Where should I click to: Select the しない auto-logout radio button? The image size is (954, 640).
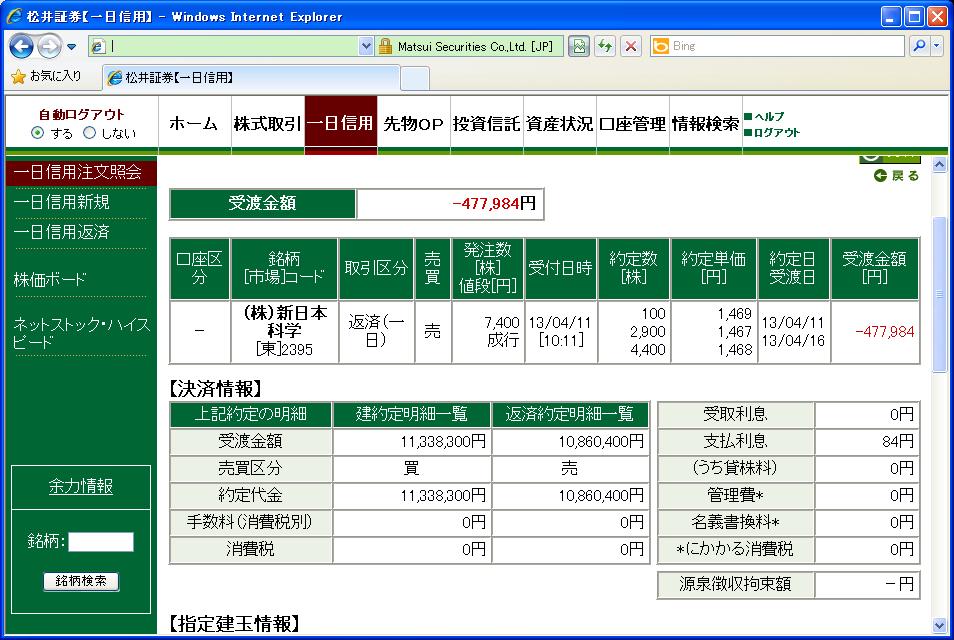[x=90, y=133]
